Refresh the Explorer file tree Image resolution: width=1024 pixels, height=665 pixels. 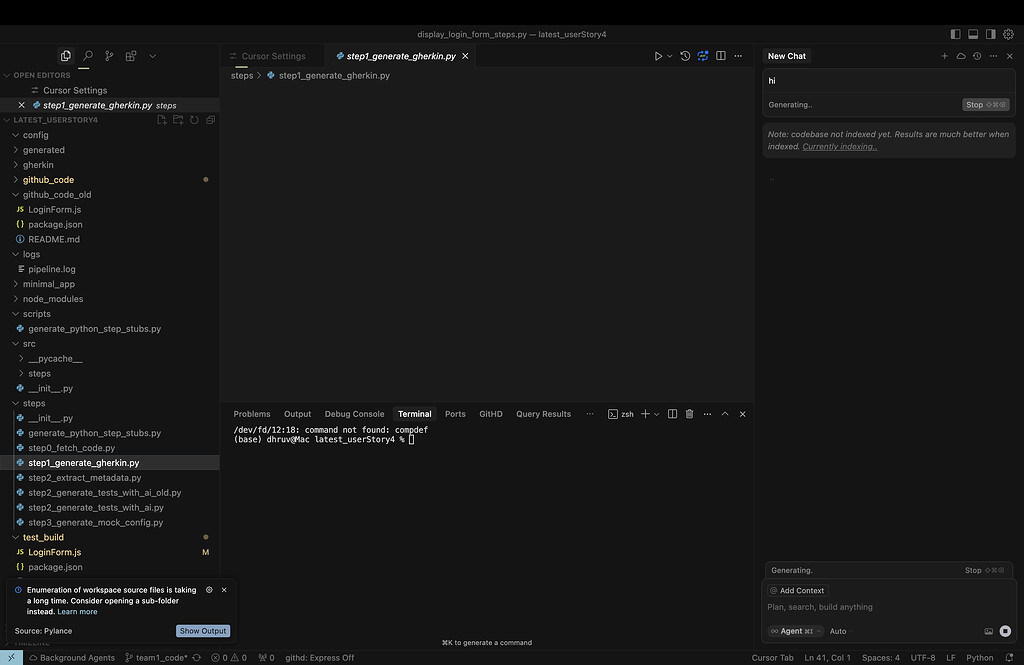tap(192, 119)
